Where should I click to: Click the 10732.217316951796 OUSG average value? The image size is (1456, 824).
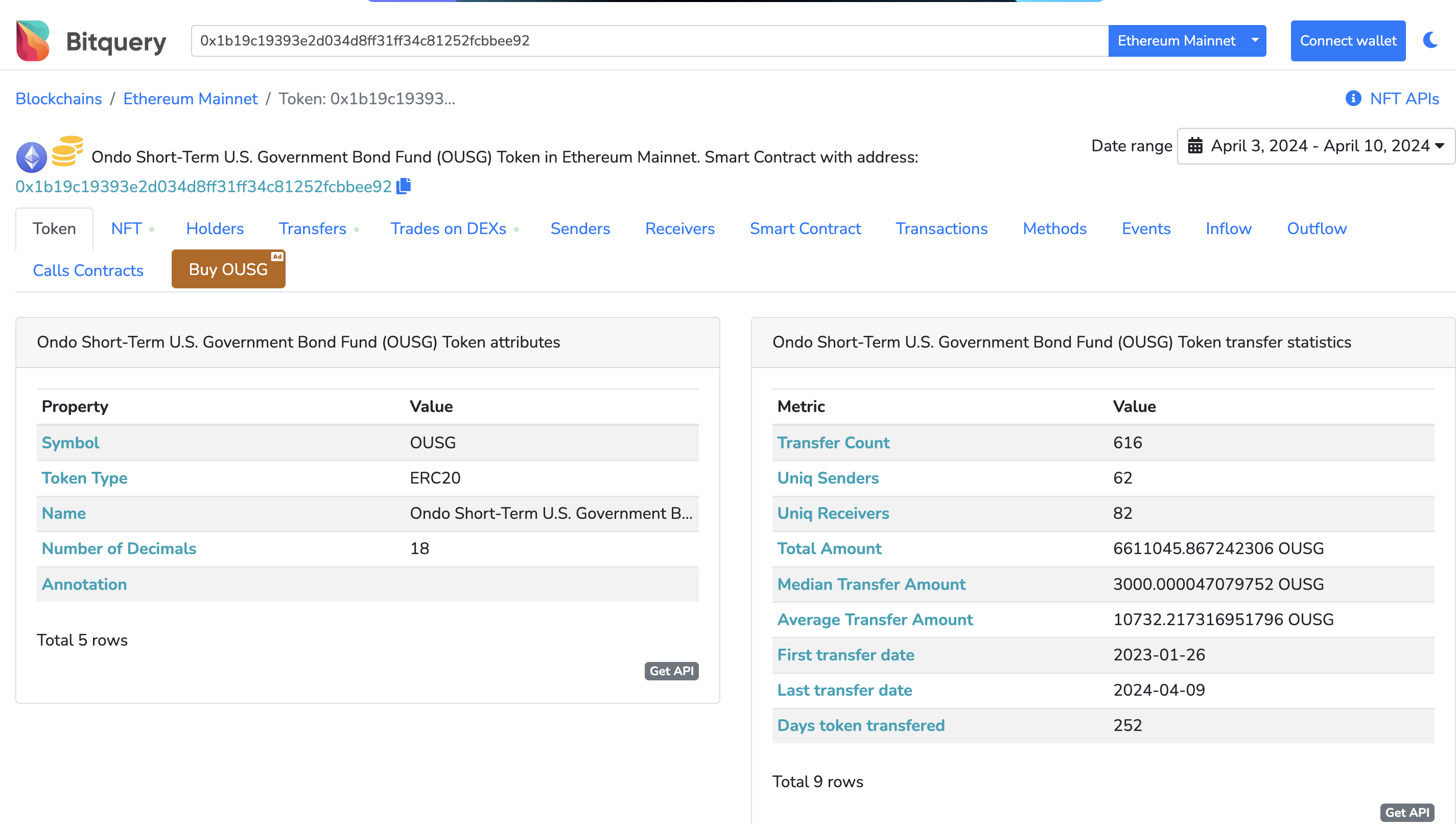[1224, 620]
